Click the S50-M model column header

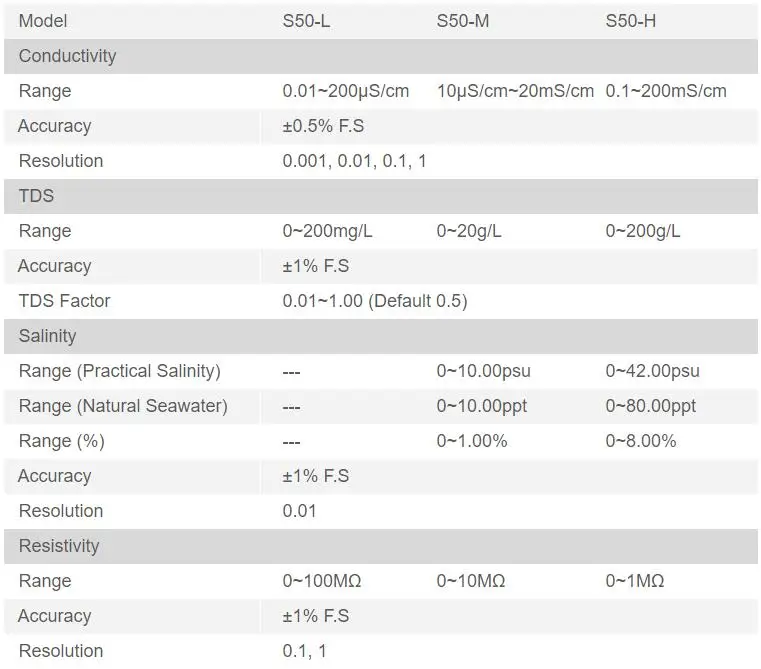[x=463, y=21]
